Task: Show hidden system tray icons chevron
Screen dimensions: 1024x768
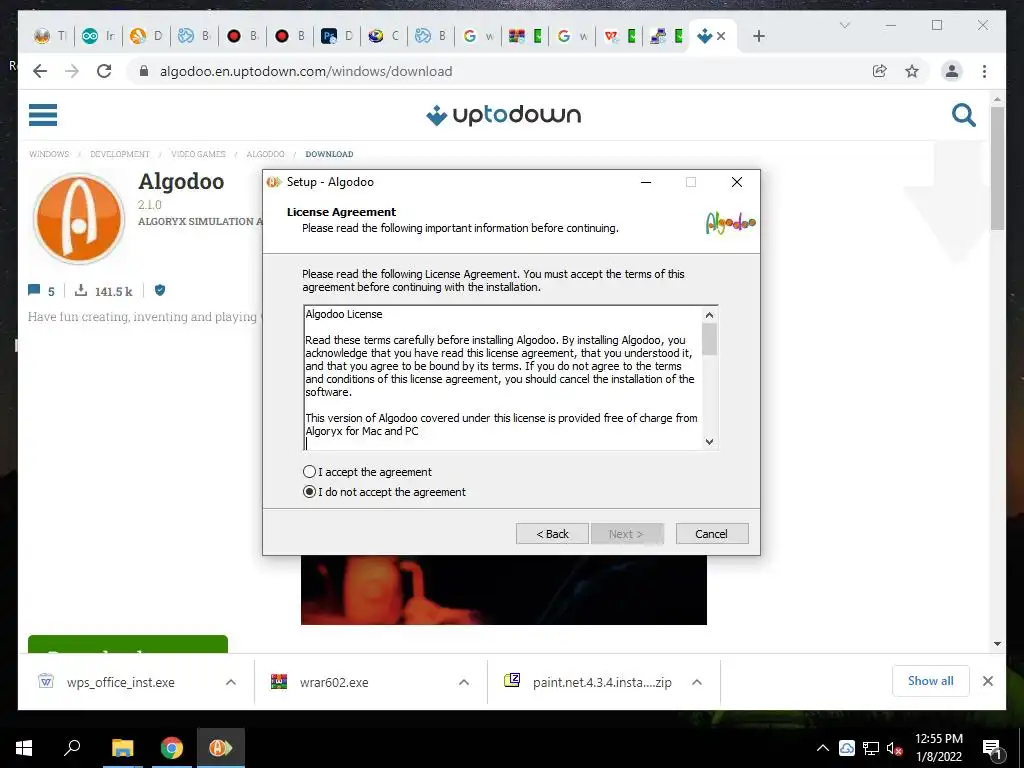Action: (823, 748)
